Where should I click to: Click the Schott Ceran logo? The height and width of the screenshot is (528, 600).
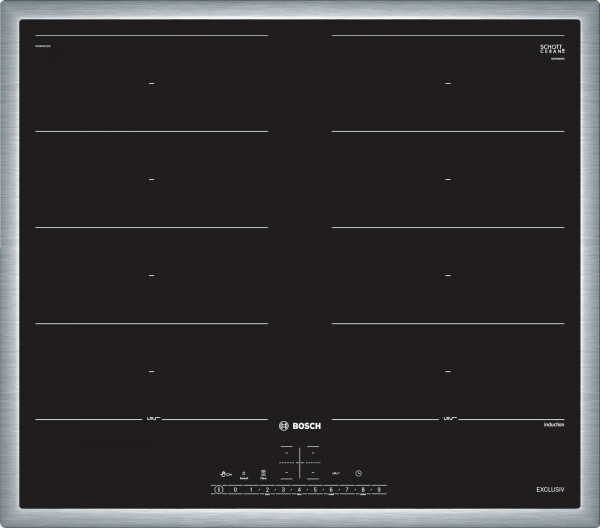click(x=552, y=49)
